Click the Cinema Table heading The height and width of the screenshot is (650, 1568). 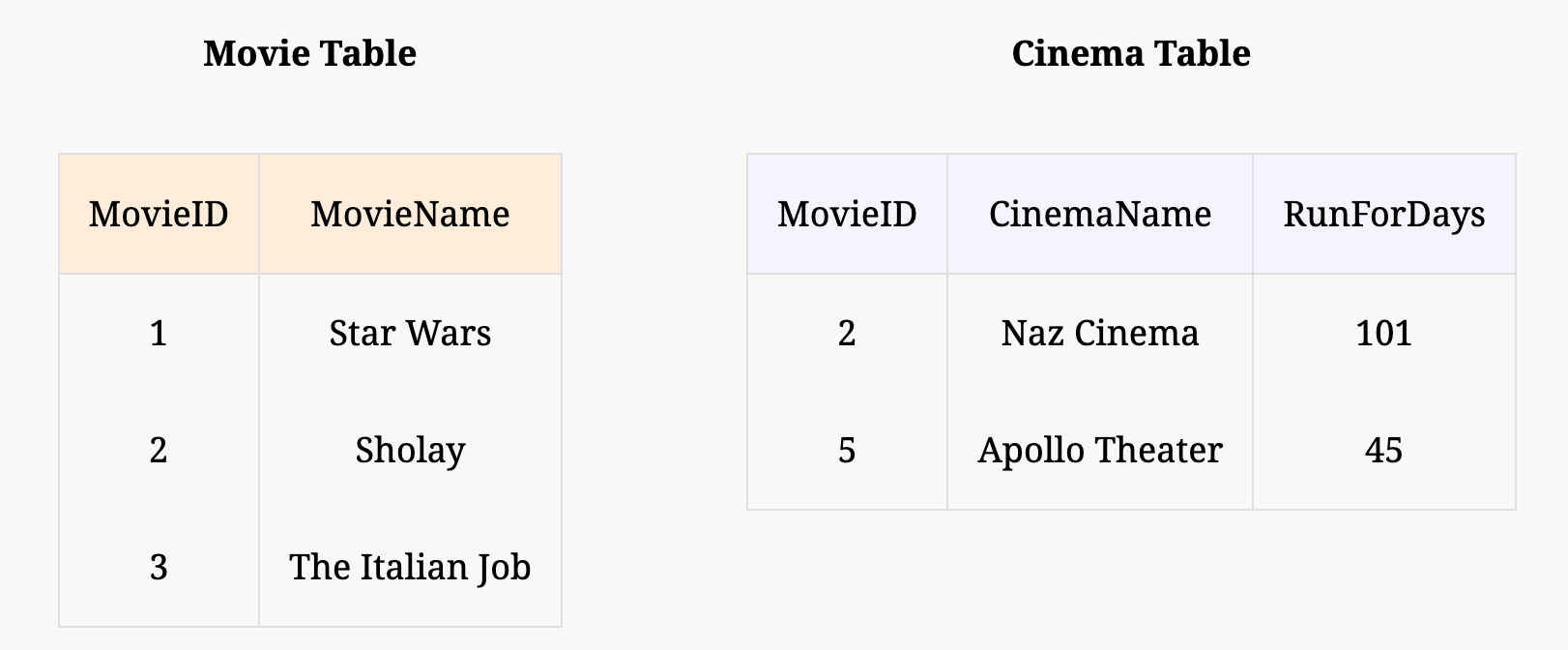[1130, 53]
